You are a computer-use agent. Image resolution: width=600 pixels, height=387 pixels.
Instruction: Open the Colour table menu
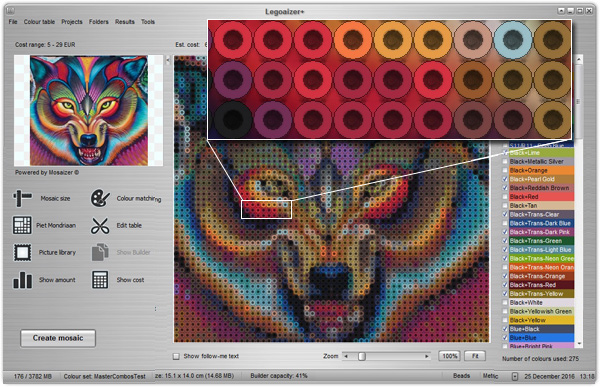pos(39,22)
